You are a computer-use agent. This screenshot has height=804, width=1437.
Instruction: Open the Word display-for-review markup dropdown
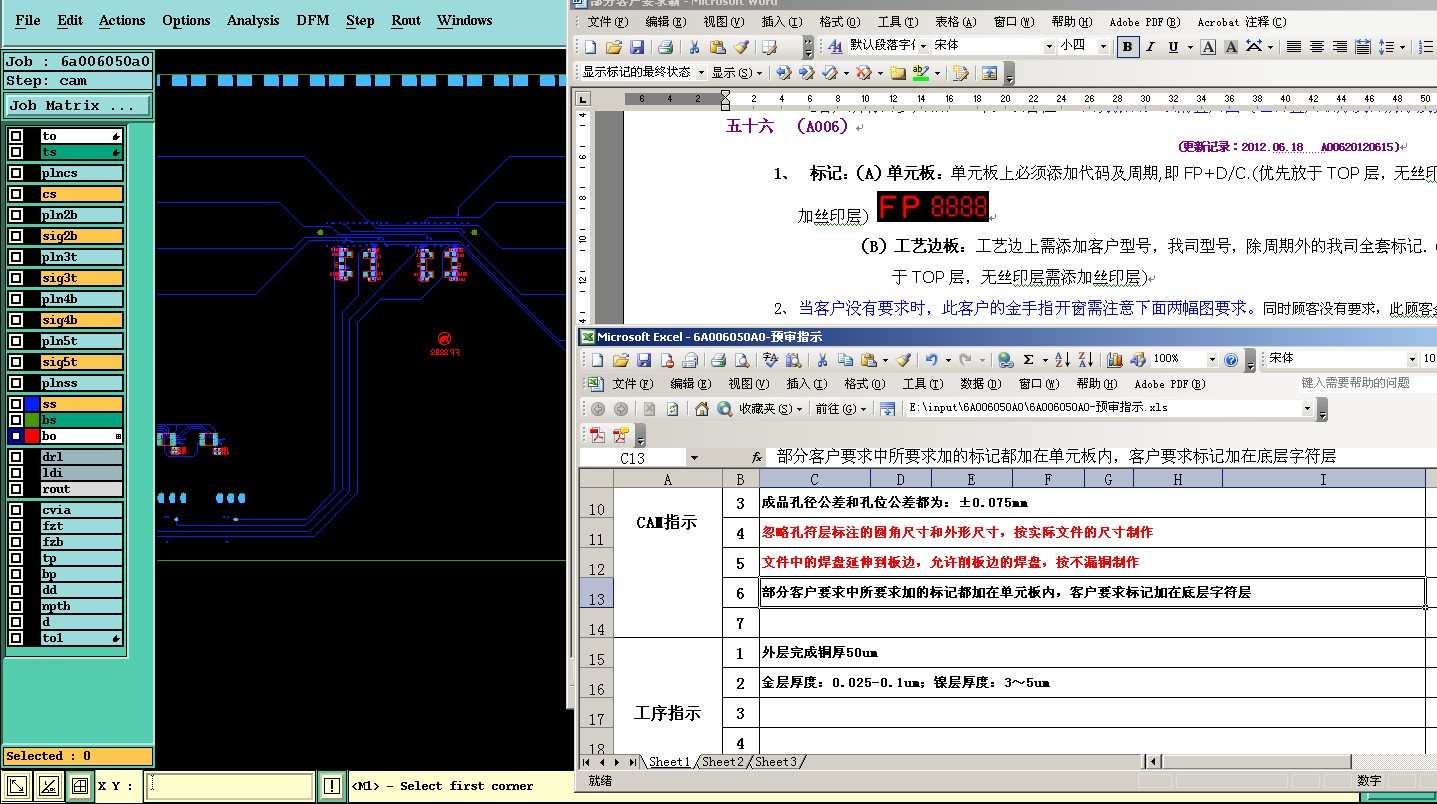click(701, 72)
